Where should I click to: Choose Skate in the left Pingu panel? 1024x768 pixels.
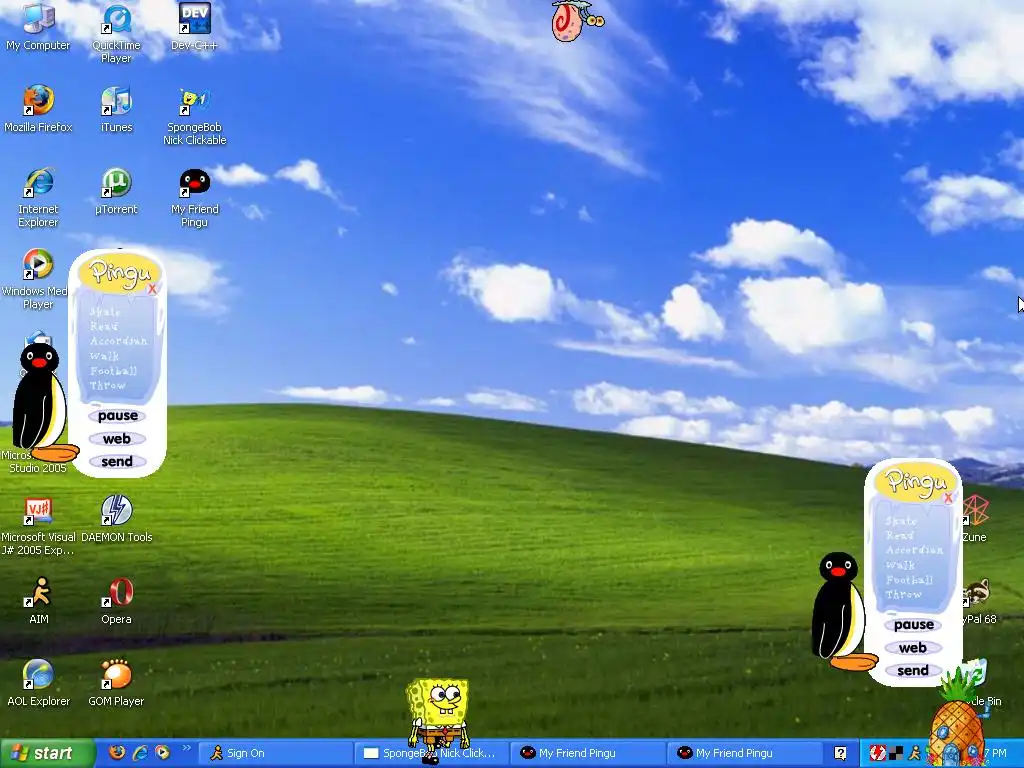[x=105, y=312]
